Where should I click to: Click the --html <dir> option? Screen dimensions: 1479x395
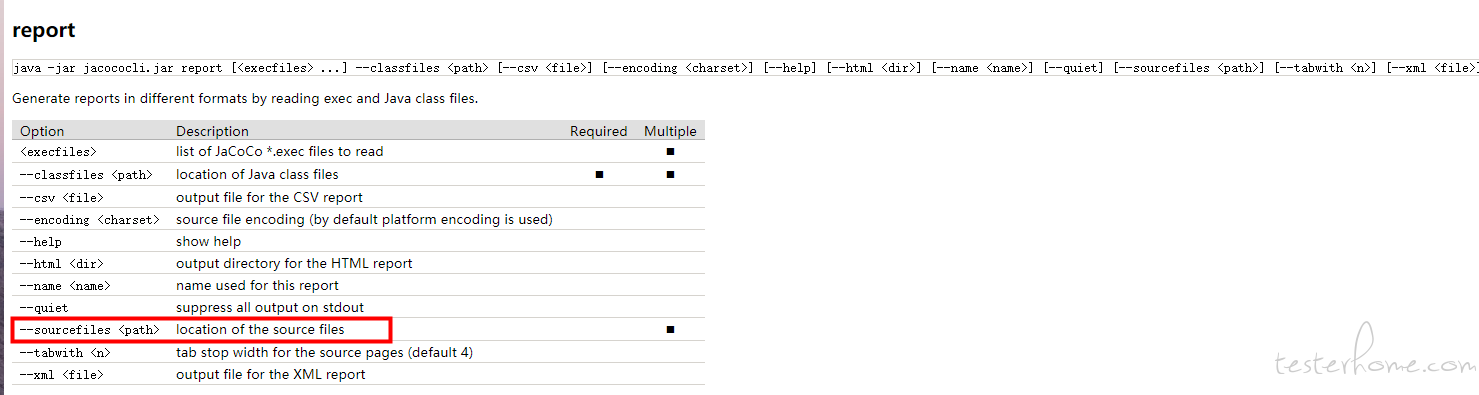click(62, 263)
